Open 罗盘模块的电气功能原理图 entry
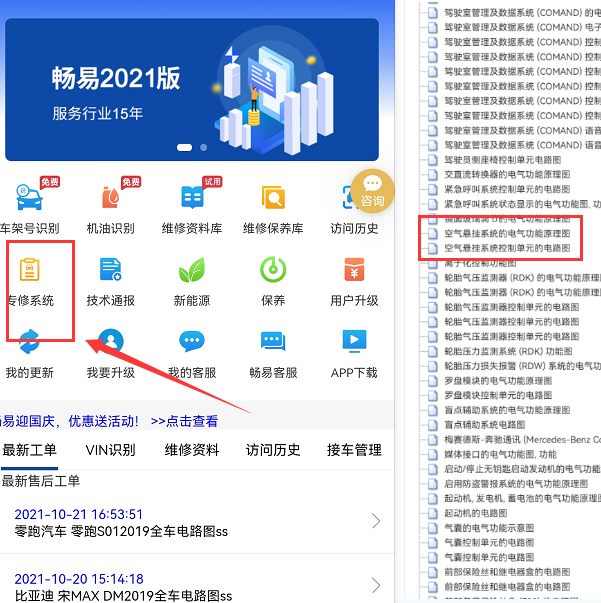This screenshot has width=601, height=603. point(498,381)
